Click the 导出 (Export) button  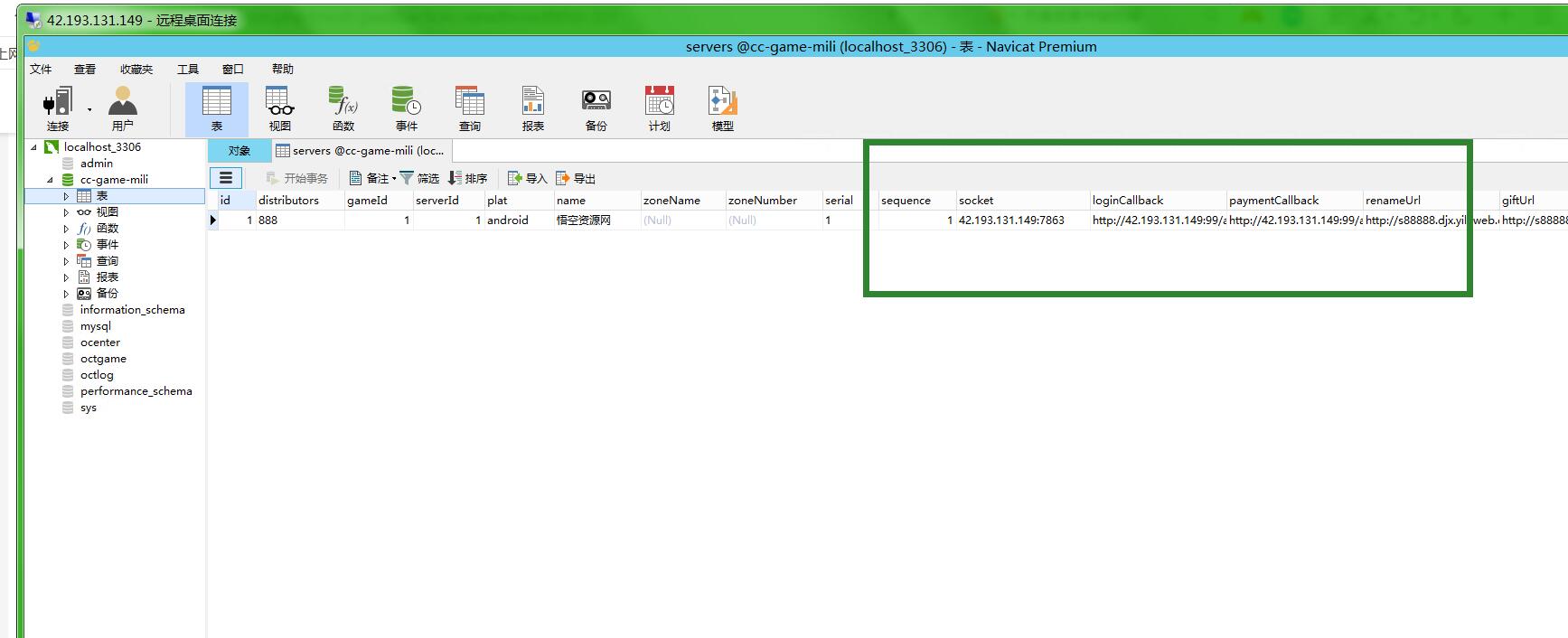(576, 178)
